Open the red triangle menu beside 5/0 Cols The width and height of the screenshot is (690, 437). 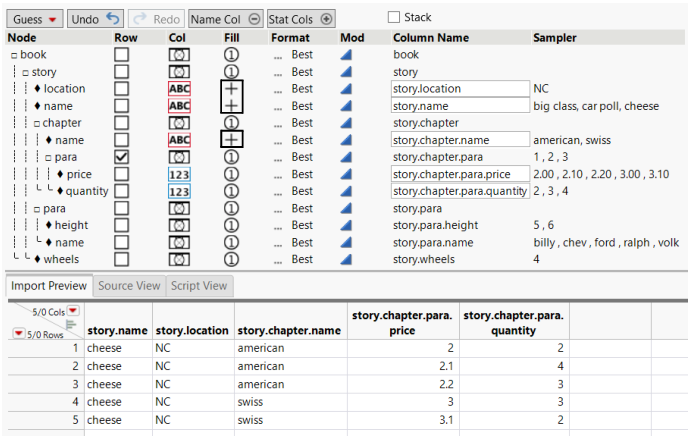tap(72, 311)
